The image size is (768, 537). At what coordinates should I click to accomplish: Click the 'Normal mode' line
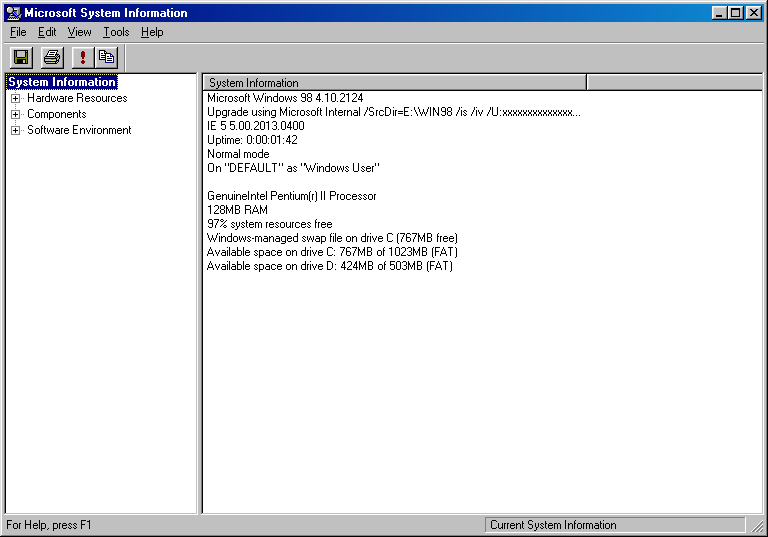pyautogui.click(x=238, y=154)
